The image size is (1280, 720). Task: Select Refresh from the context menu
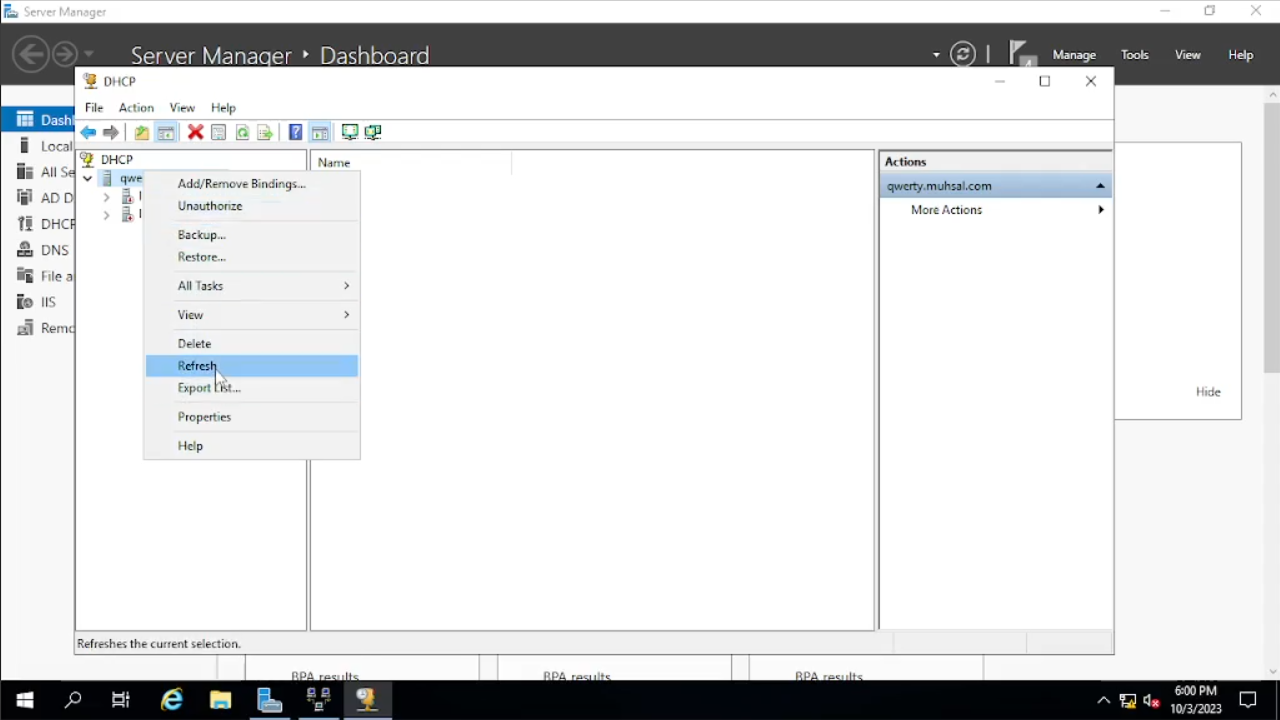197,366
